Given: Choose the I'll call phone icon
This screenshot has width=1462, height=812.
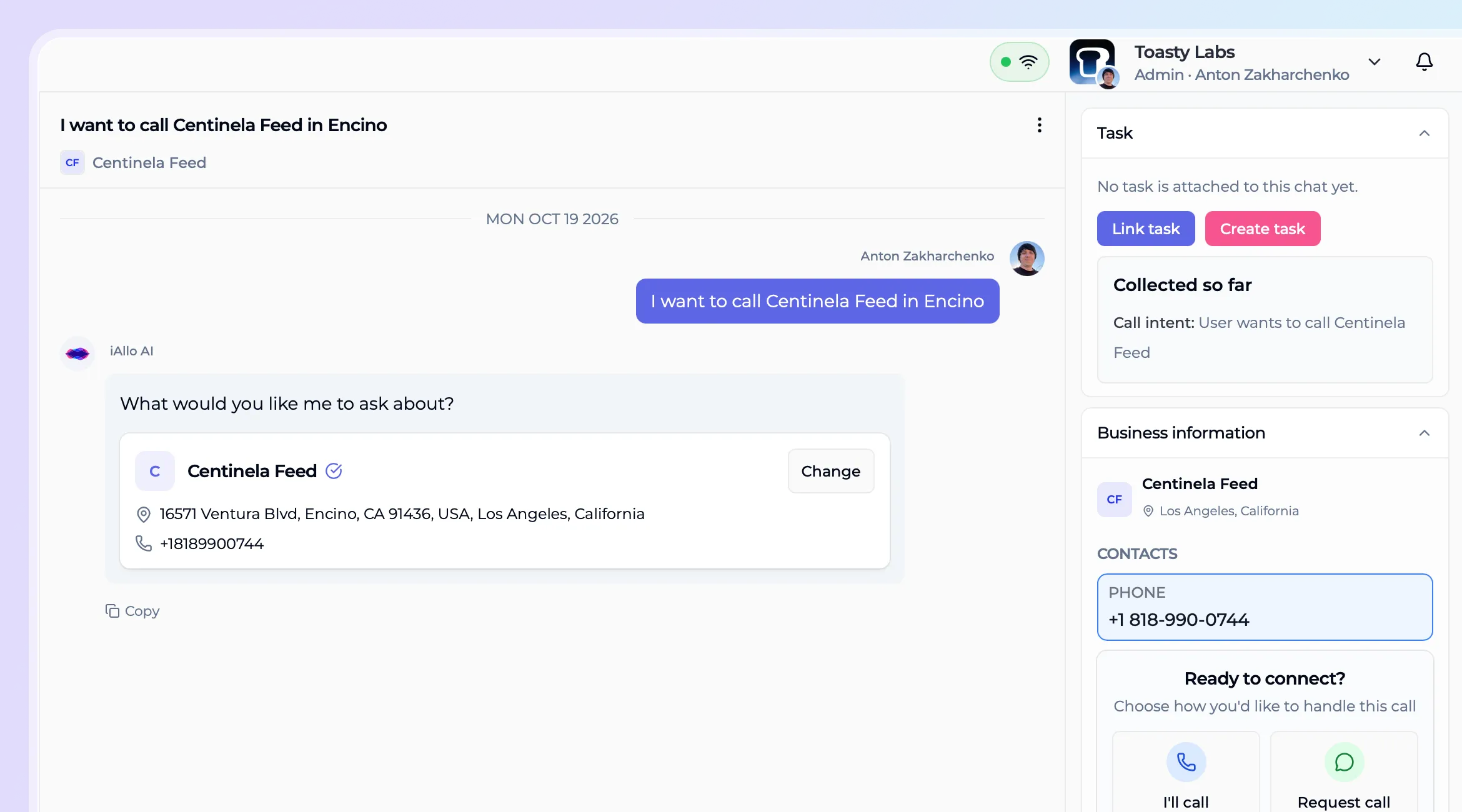Looking at the screenshot, I should tap(1186, 762).
